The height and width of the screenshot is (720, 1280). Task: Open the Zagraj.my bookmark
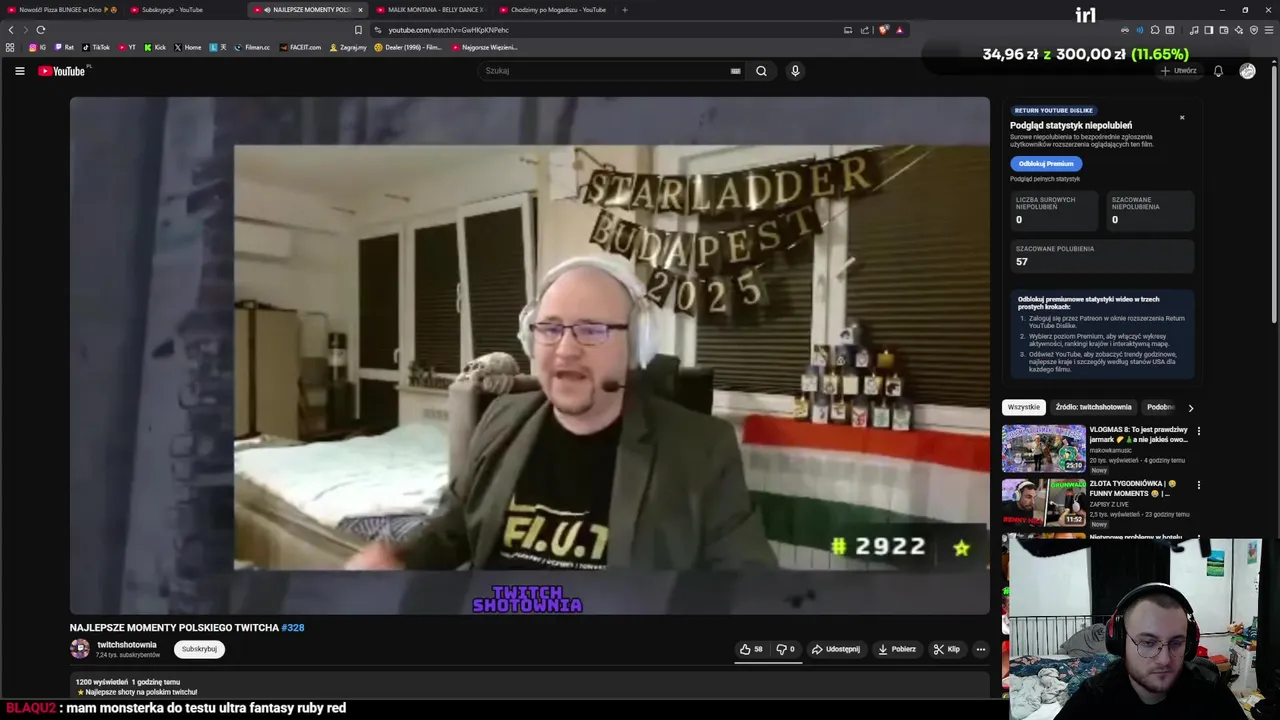(348, 47)
